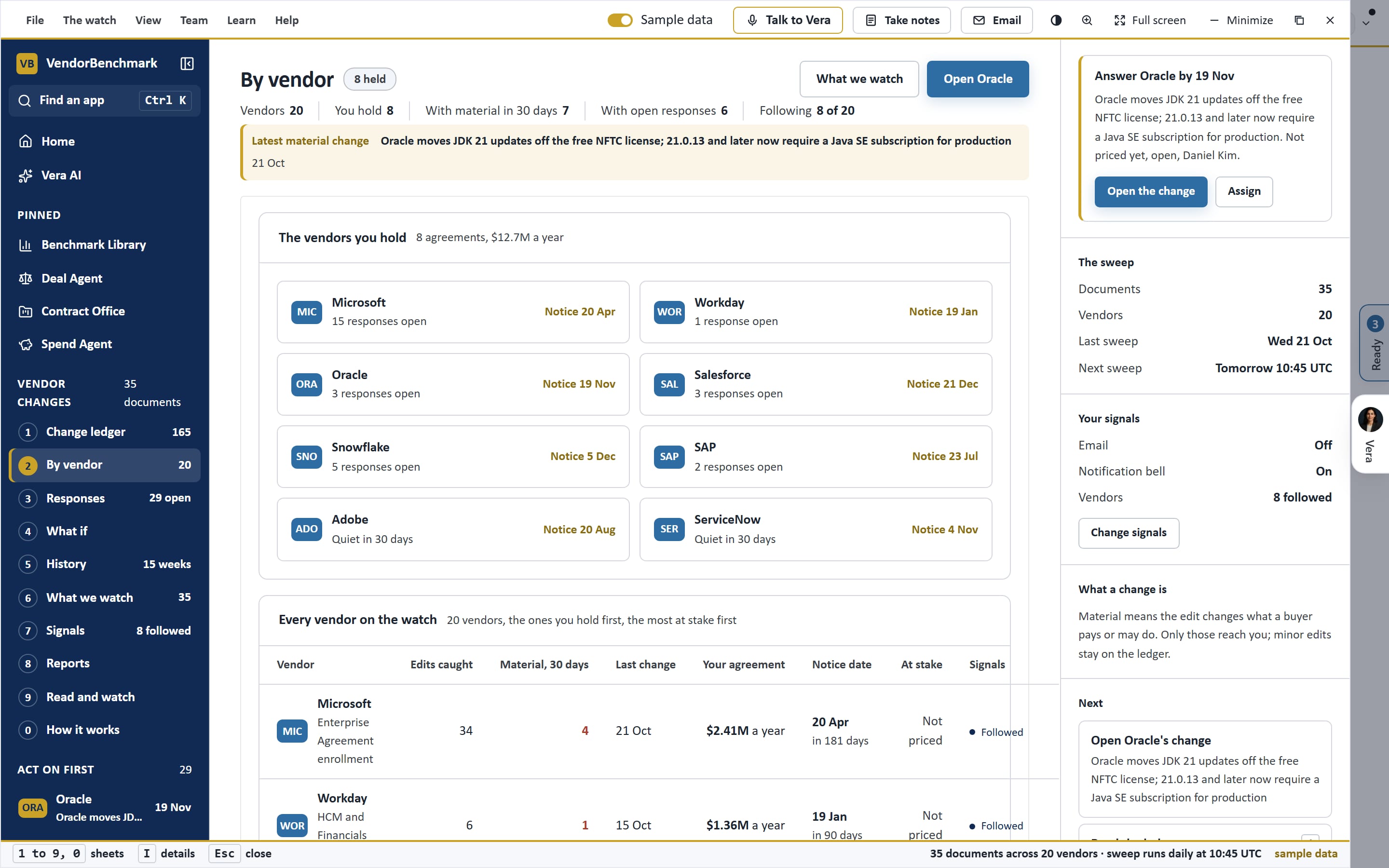The height and width of the screenshot is (868, 1389).
Task: Sort by At stake column header
Action: point(921,664)
